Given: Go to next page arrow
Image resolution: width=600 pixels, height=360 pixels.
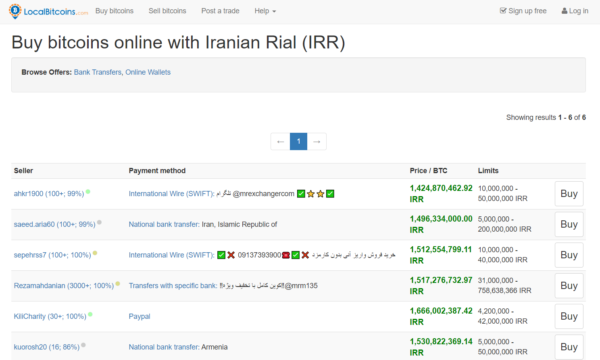Looking at the screenshot, I should pos(317,142).
